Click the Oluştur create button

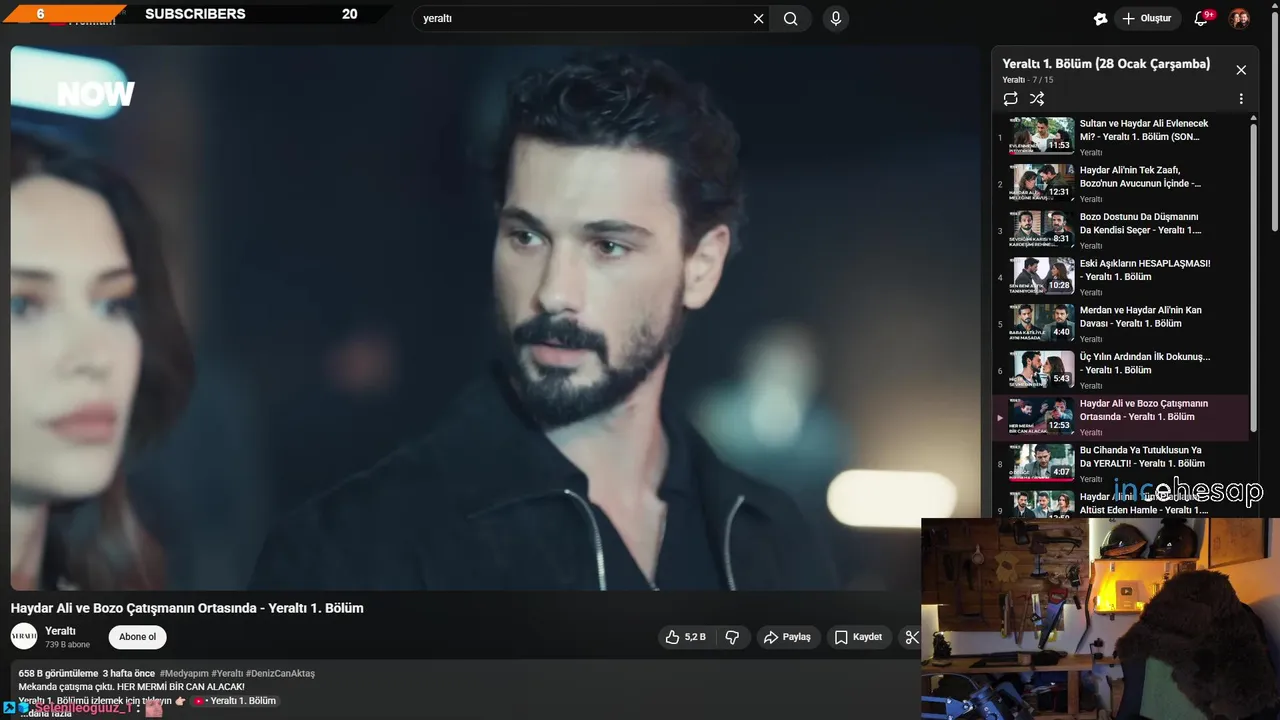tap(1148, 18)
